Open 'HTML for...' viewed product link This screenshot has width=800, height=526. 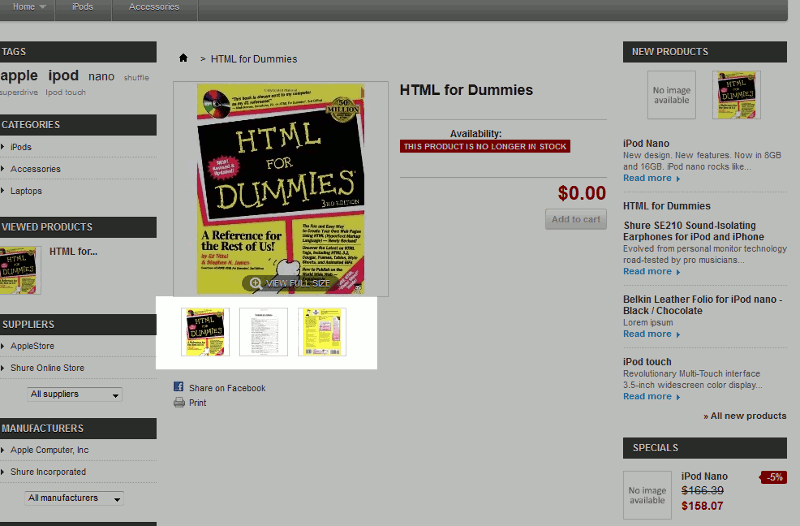click(73, 252)
